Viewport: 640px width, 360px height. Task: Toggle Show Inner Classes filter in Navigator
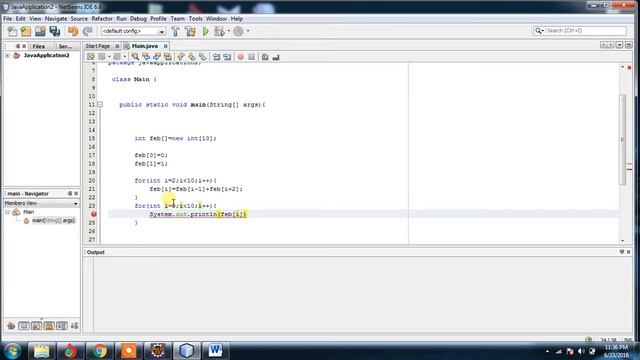(62, 325)
